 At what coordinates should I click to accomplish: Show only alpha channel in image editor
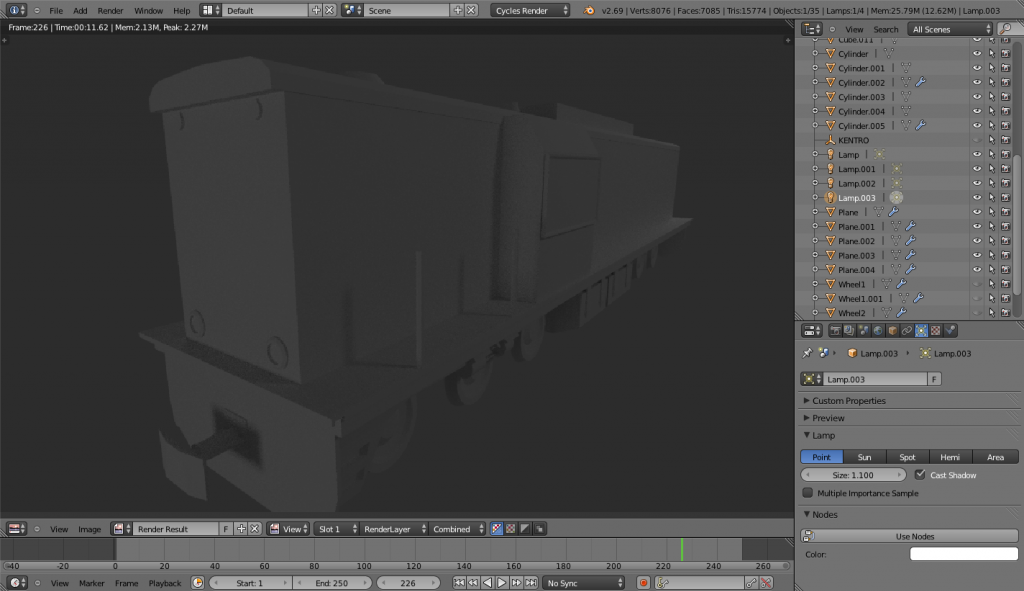click(x=525, y=529)
